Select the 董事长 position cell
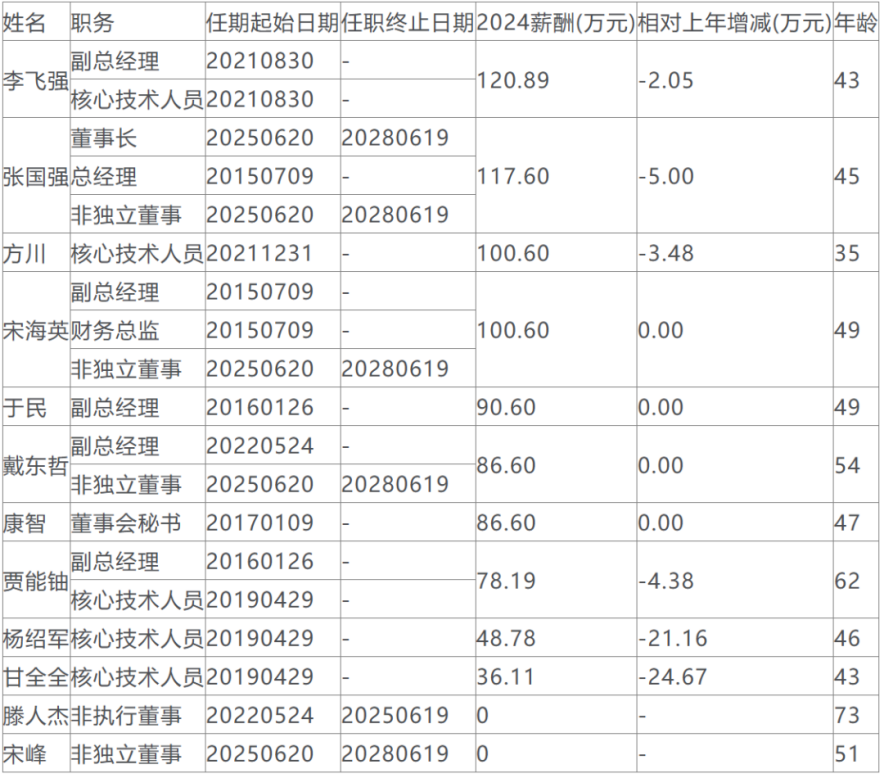The height and width of the screenshot is (778, 884). 104,138
